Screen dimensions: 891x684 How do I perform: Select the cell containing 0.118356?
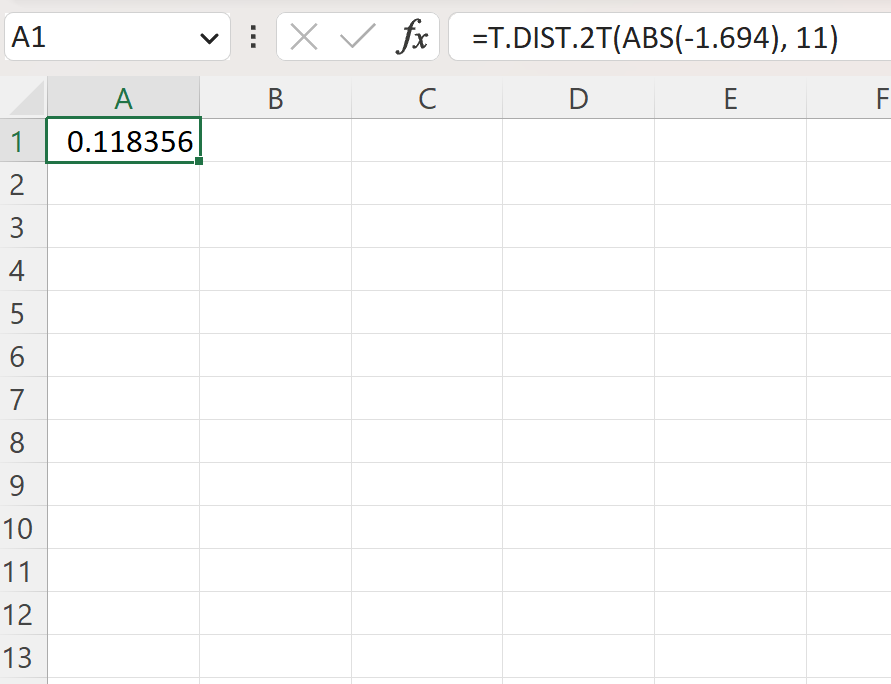point(123,141)
